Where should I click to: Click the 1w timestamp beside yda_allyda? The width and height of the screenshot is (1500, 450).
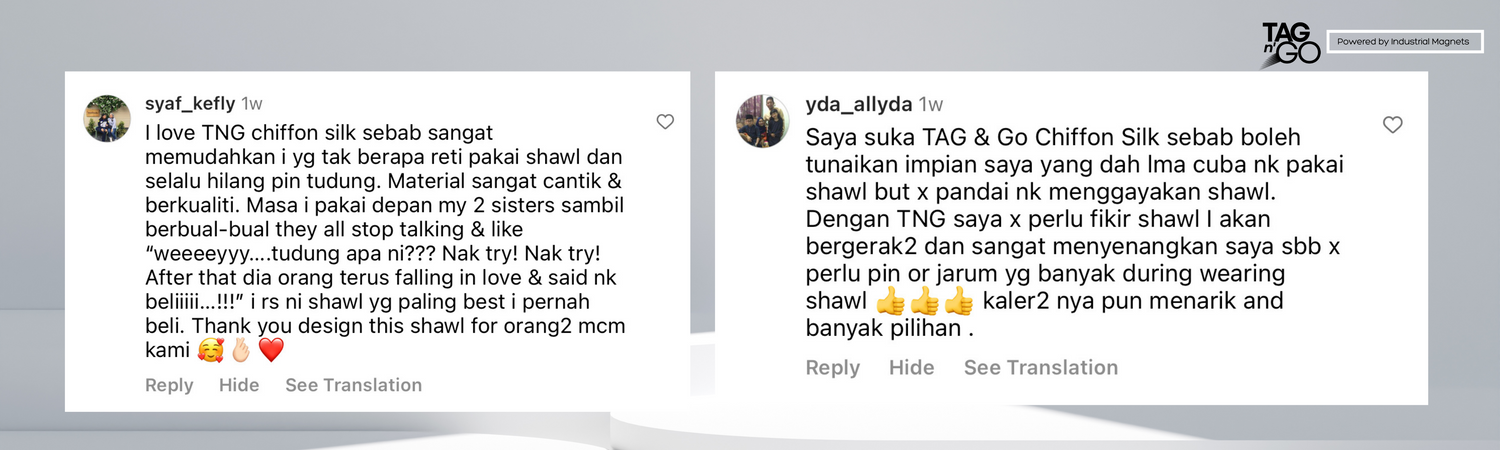(931, 105)
